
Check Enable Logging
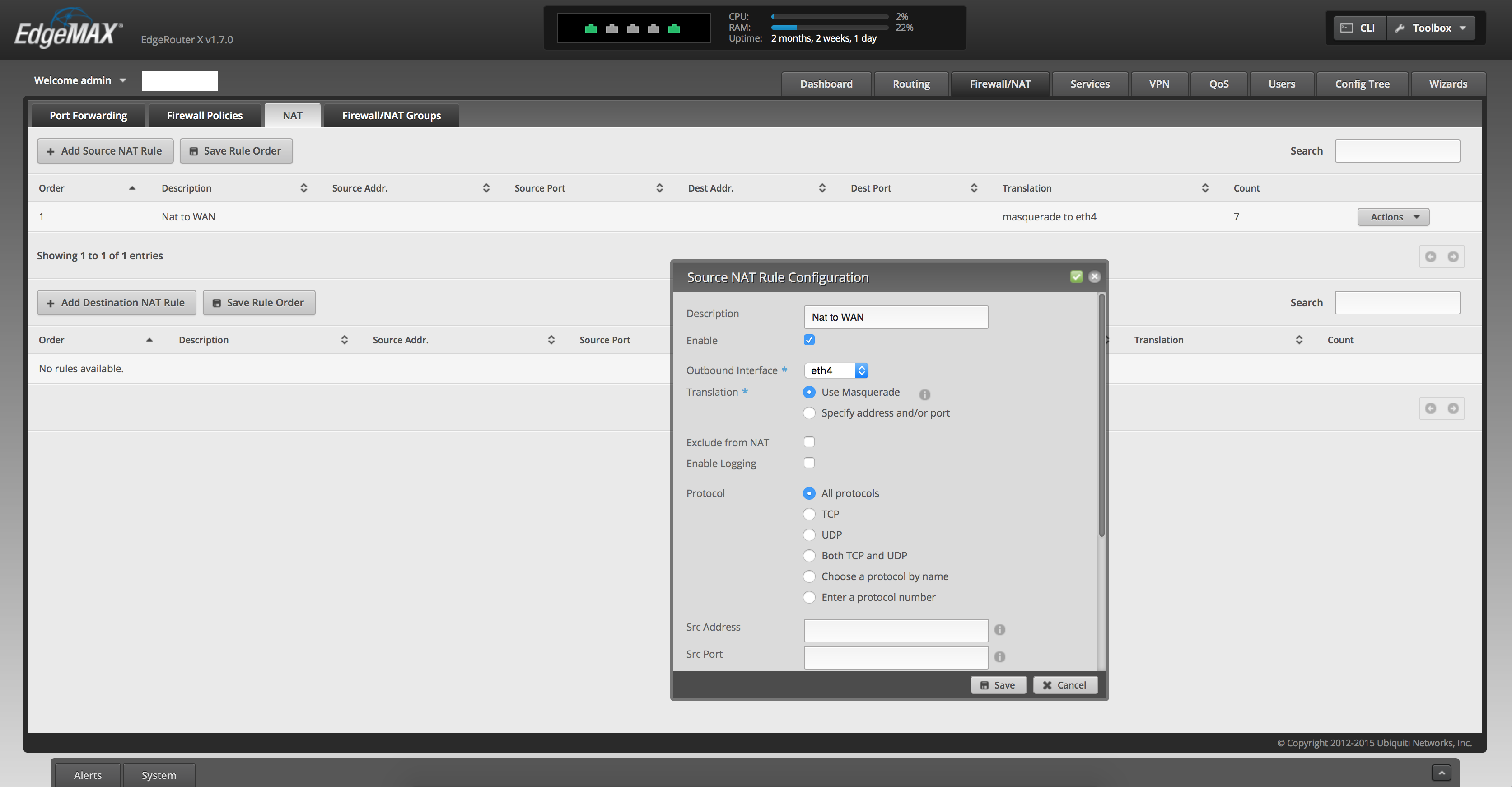pos(809,463)
